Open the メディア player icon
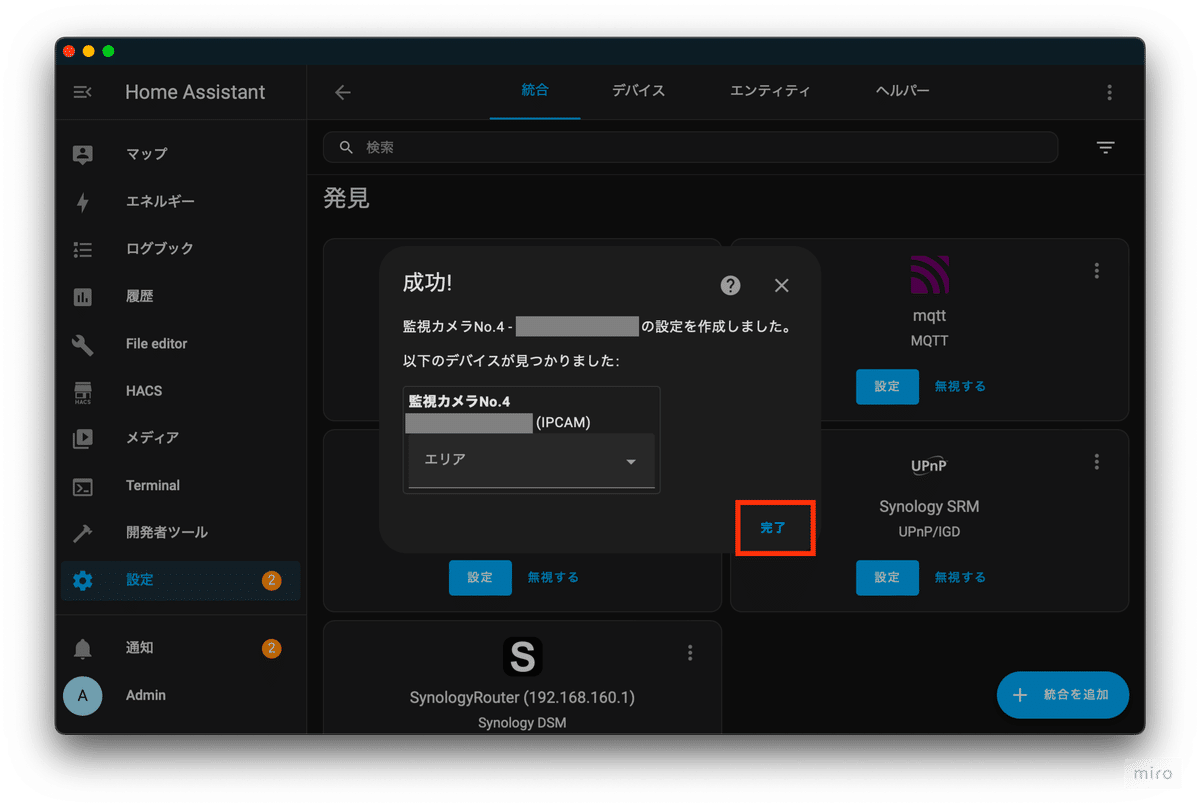This screenshot has width=1200, height=807. [83, 438]
